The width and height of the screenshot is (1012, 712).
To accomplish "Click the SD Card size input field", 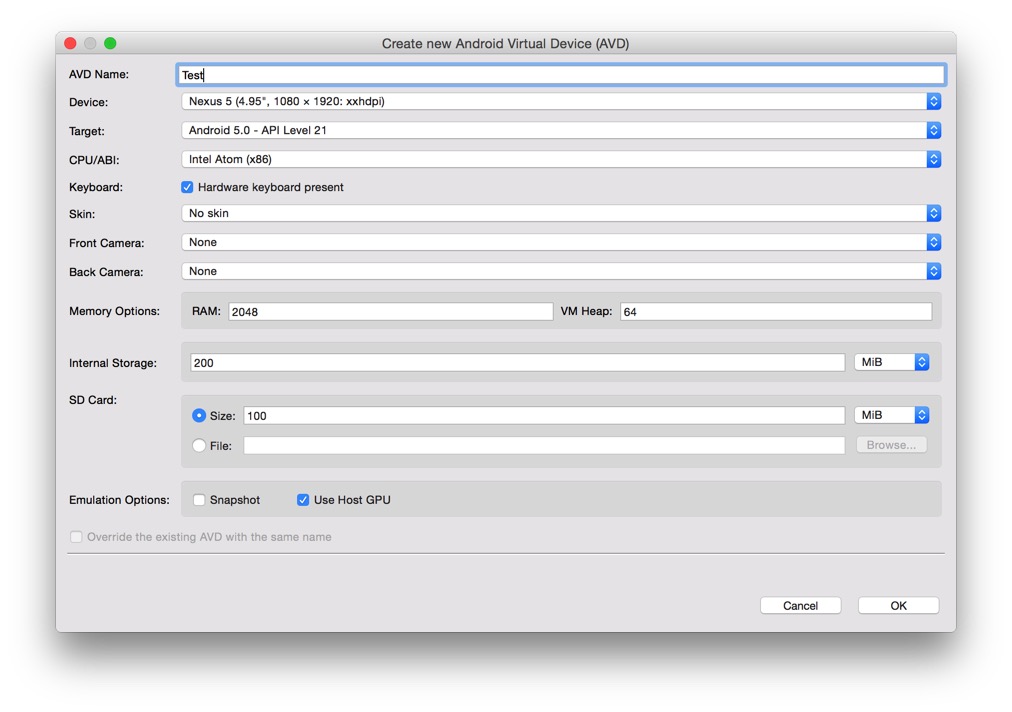I will point(544,416).
